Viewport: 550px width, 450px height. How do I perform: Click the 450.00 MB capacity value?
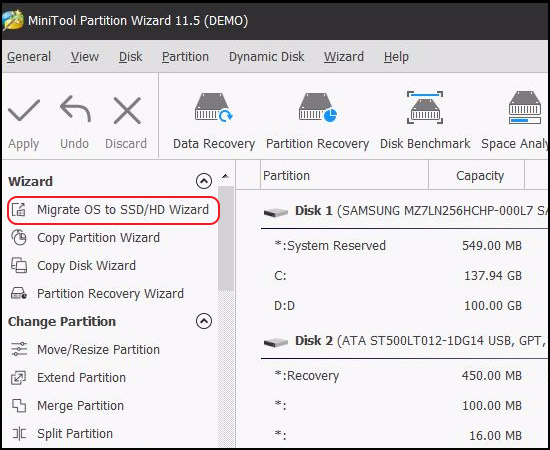click(492, 376)
